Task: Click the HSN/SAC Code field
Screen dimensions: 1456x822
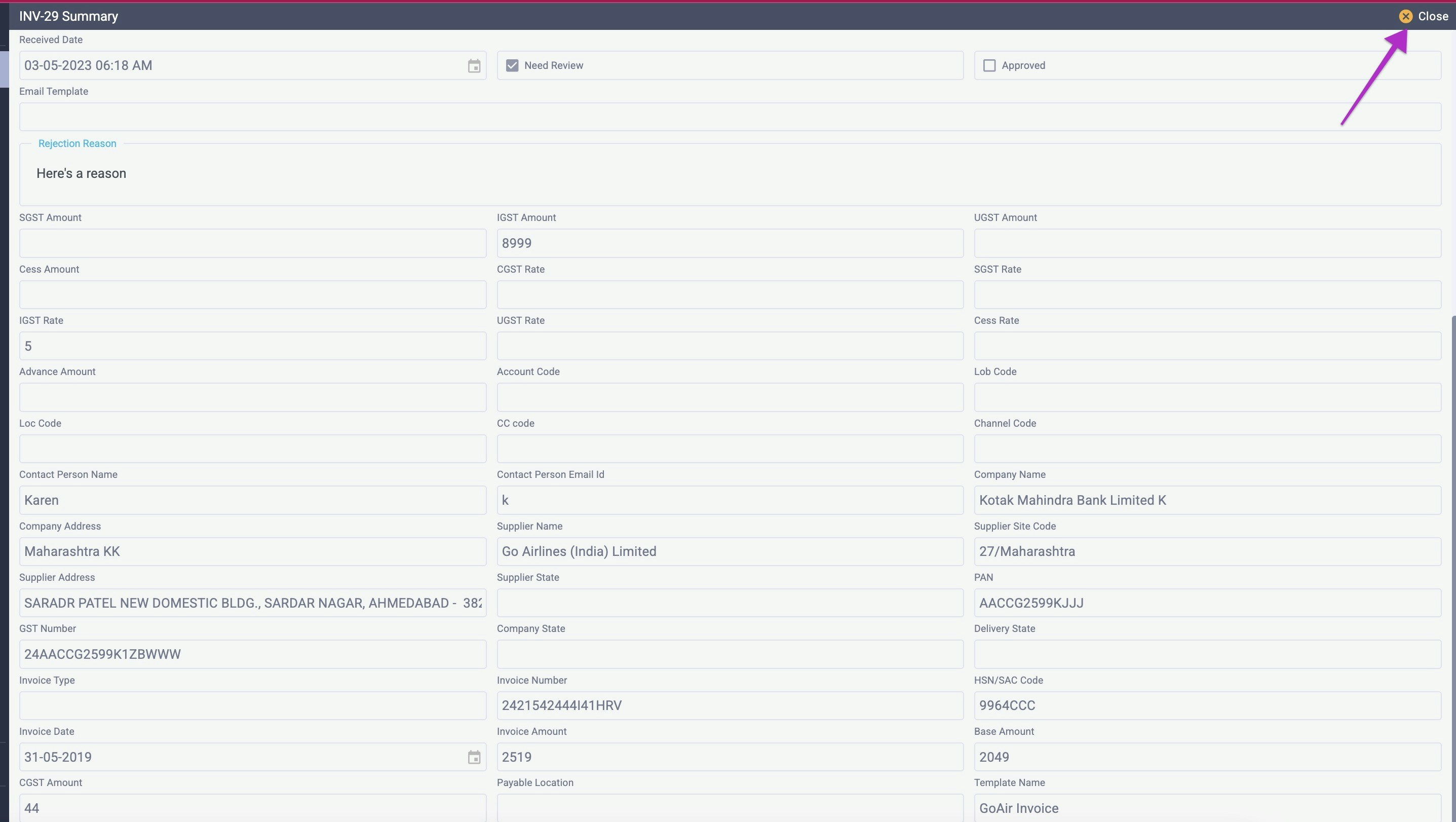Action: pos(1207,705)
